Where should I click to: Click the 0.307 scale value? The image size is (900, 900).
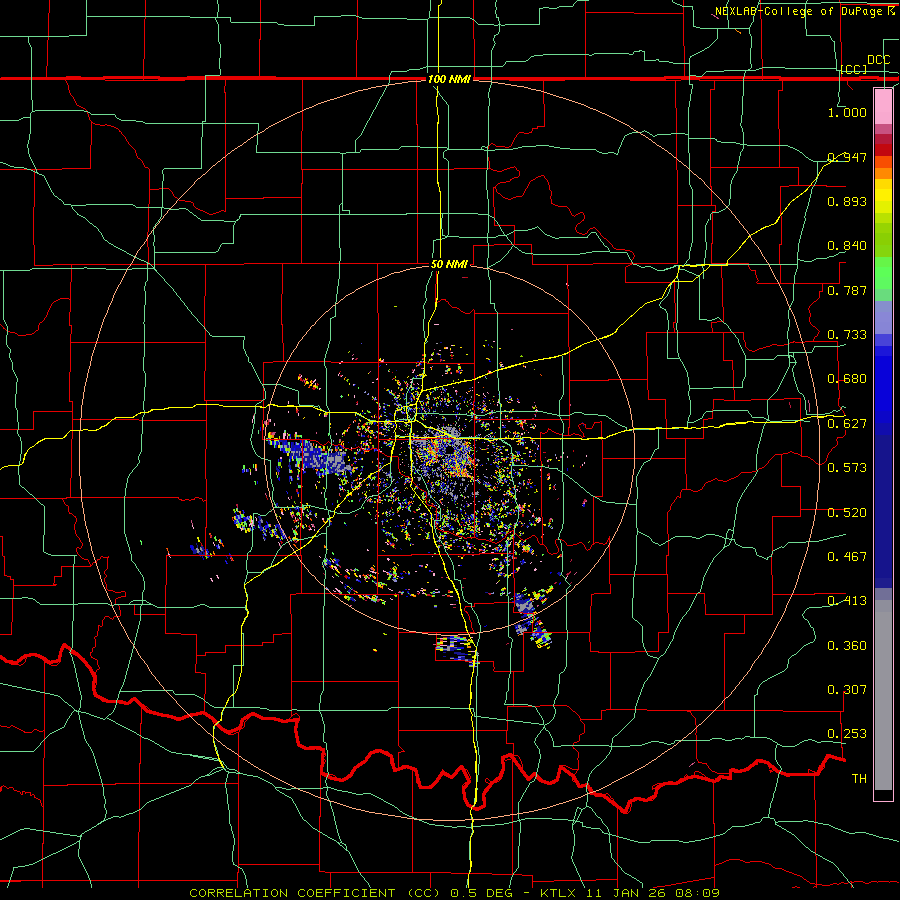[x=847, y=690]
